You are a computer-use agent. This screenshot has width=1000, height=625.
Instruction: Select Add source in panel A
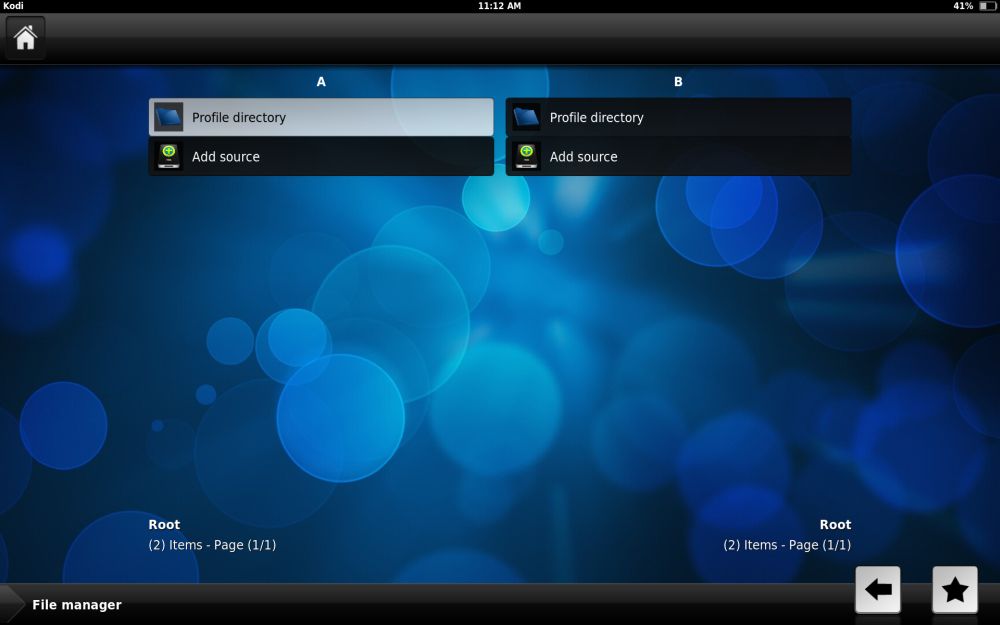321,156
